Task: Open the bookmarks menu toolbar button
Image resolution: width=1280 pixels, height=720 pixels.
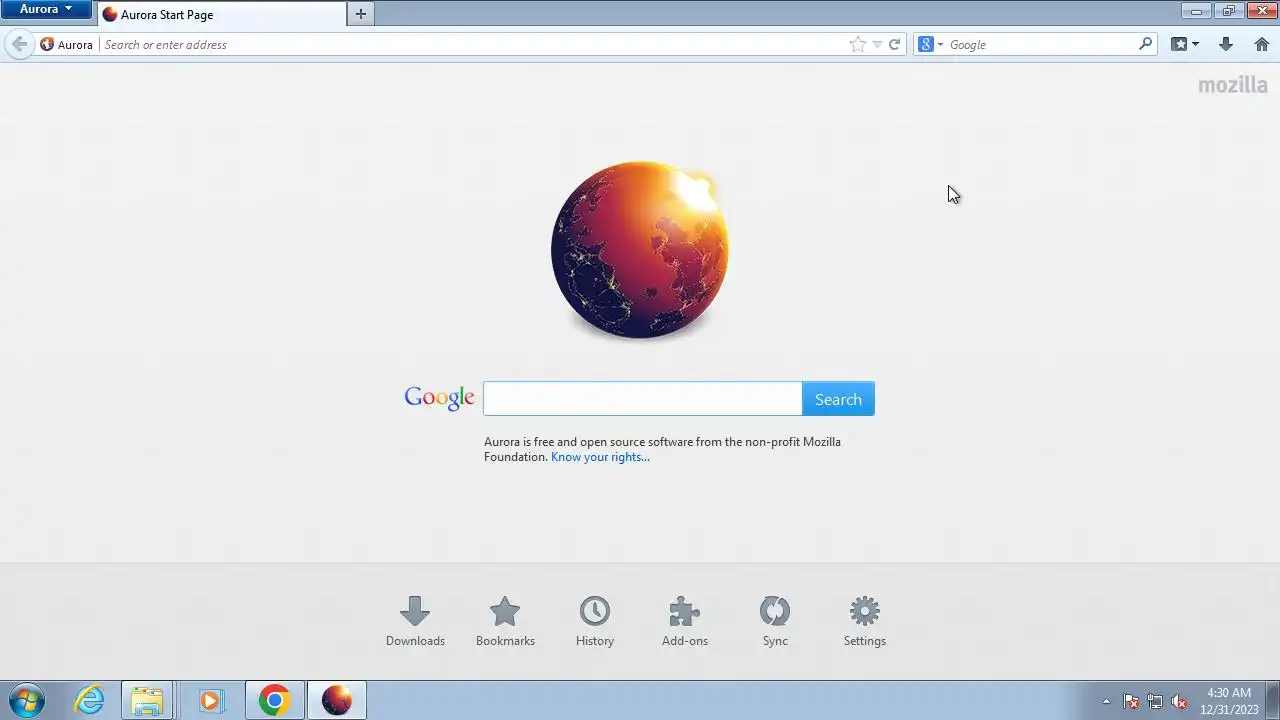Action: point(1185,44)
